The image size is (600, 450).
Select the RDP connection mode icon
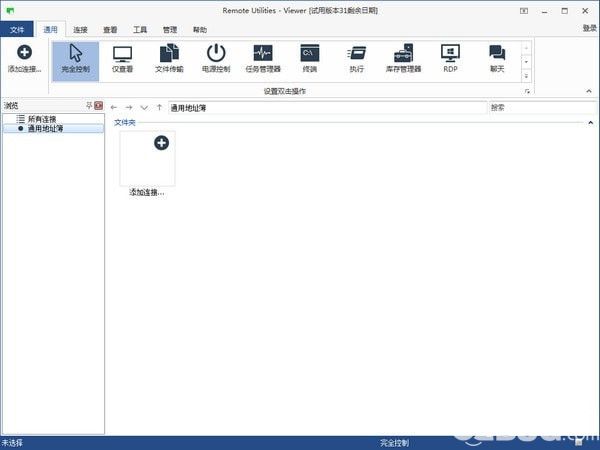[x=450, y=59]
